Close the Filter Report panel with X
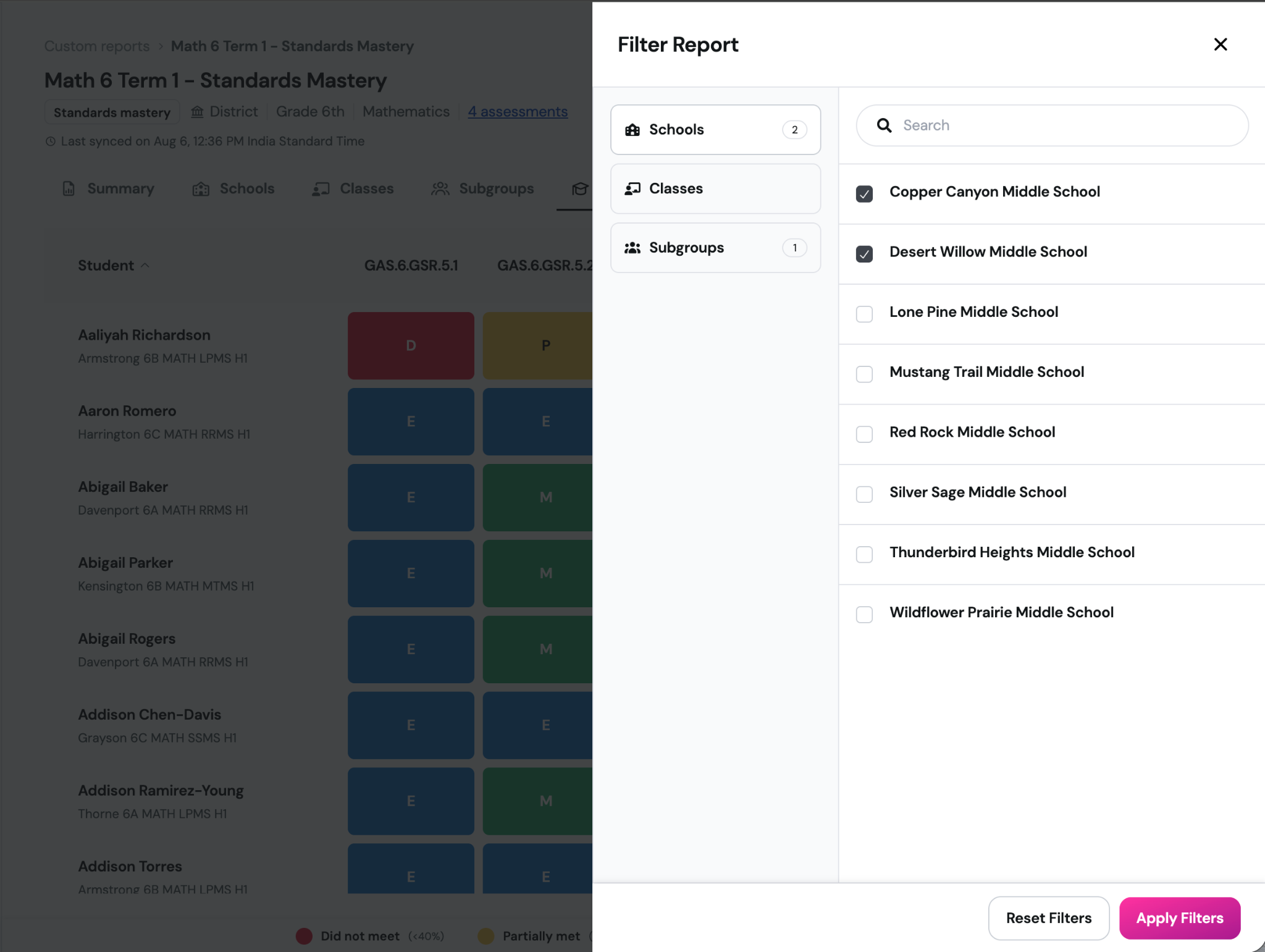Screen dimensions: 1265x952 point(1220,44)
